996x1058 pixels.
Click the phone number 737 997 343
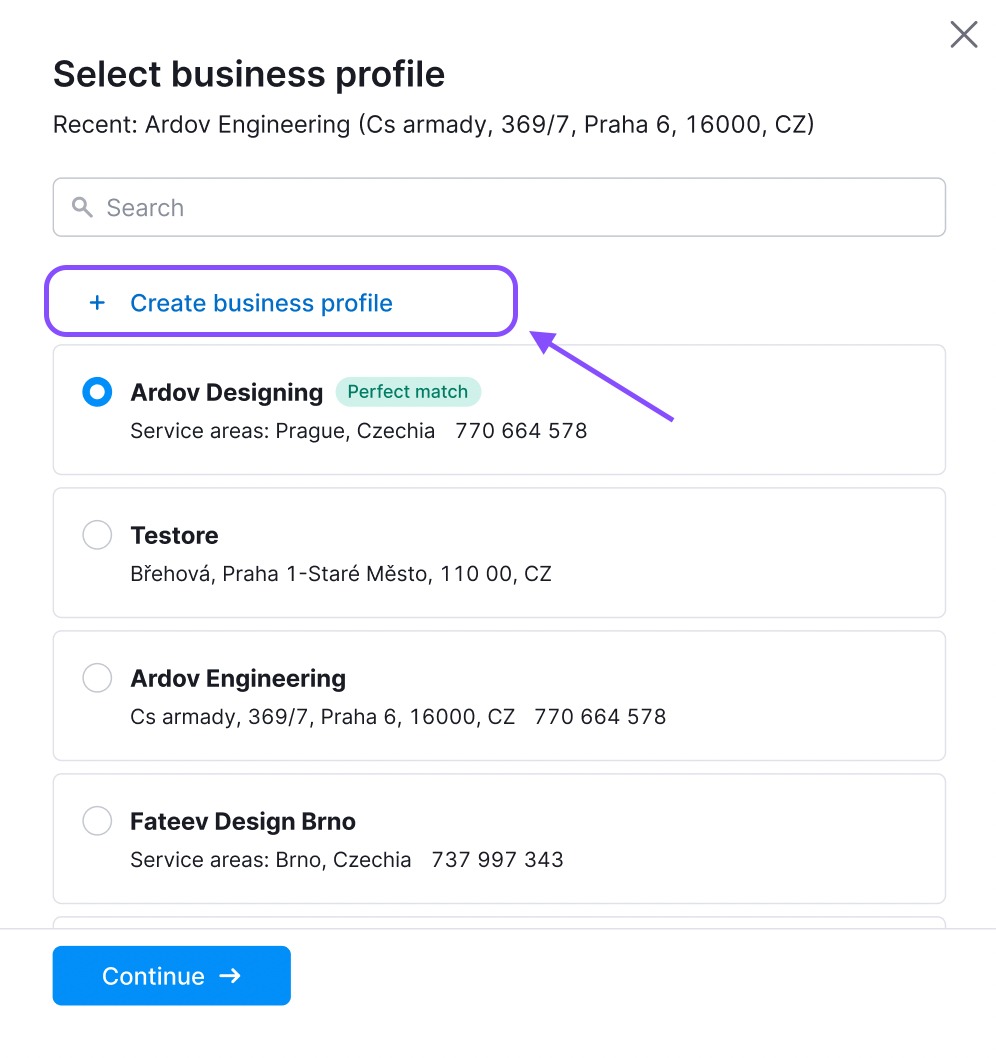[x=497, y=859]
